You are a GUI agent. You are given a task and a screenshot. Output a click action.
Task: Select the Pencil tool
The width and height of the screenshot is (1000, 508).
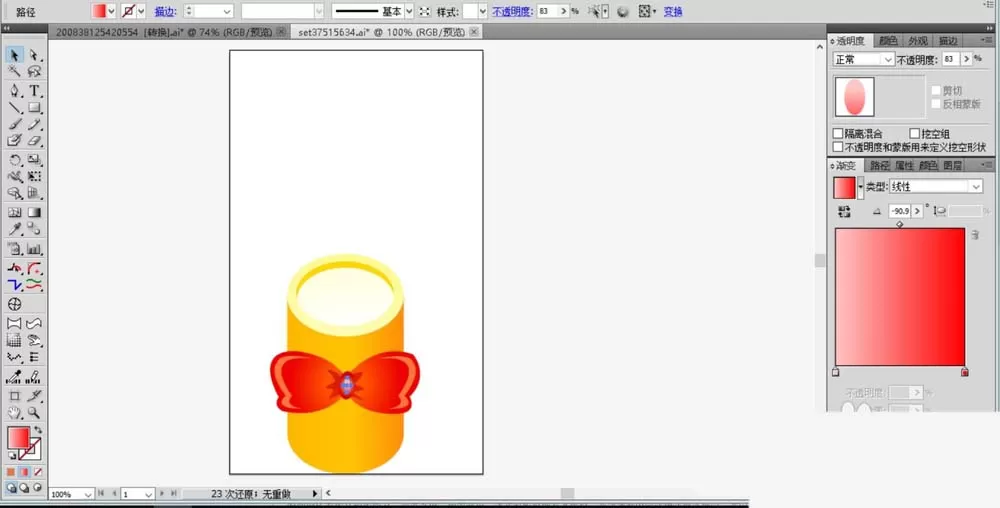pos(34,124)
